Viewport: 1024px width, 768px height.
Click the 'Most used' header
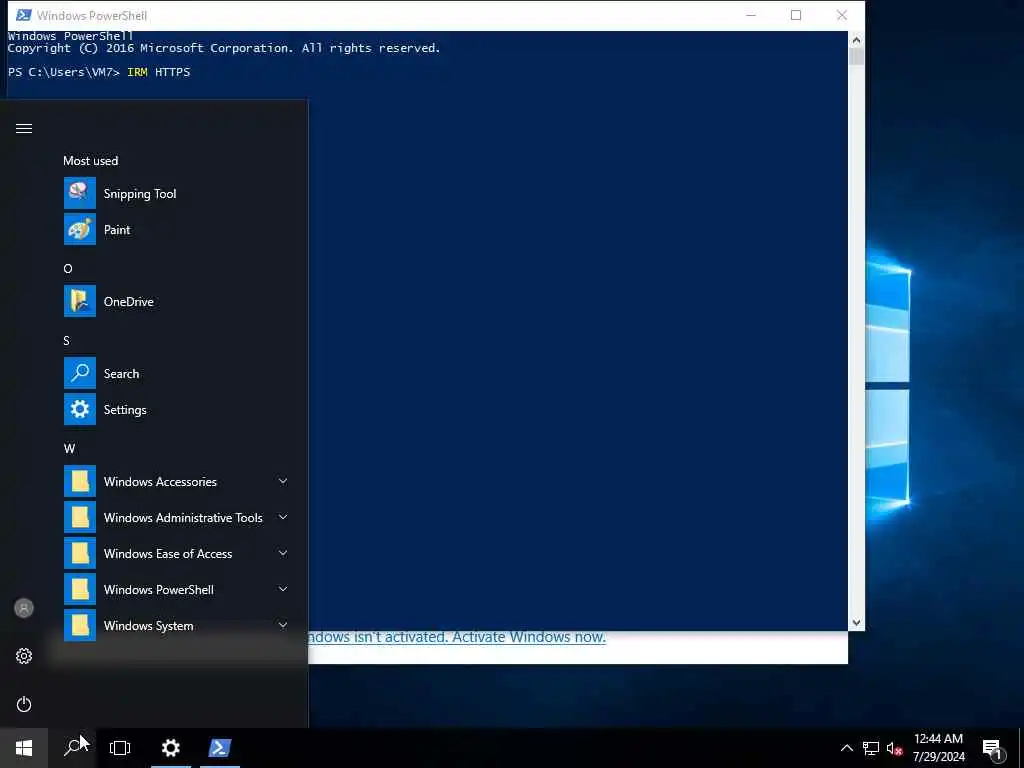point(91,161)
